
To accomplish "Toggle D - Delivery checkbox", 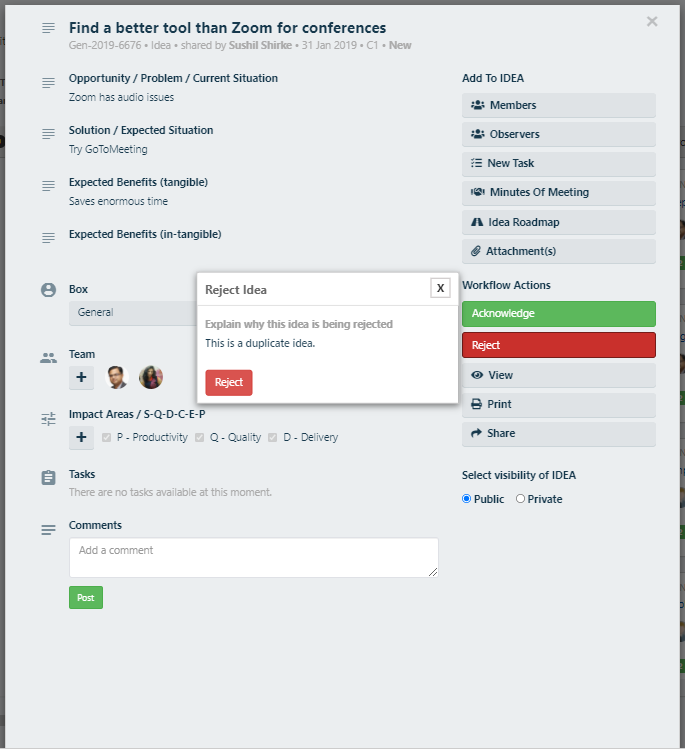I will click(x=273, y=437).
